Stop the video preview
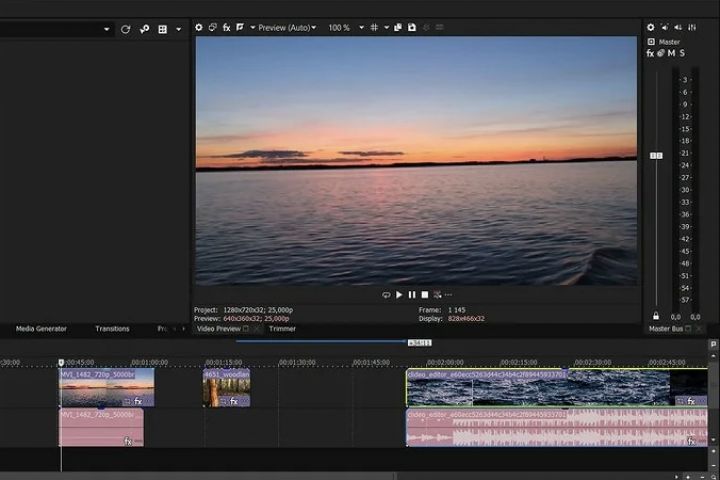Image resolution: width=720 pixels, height=480 pixels. 425,295
